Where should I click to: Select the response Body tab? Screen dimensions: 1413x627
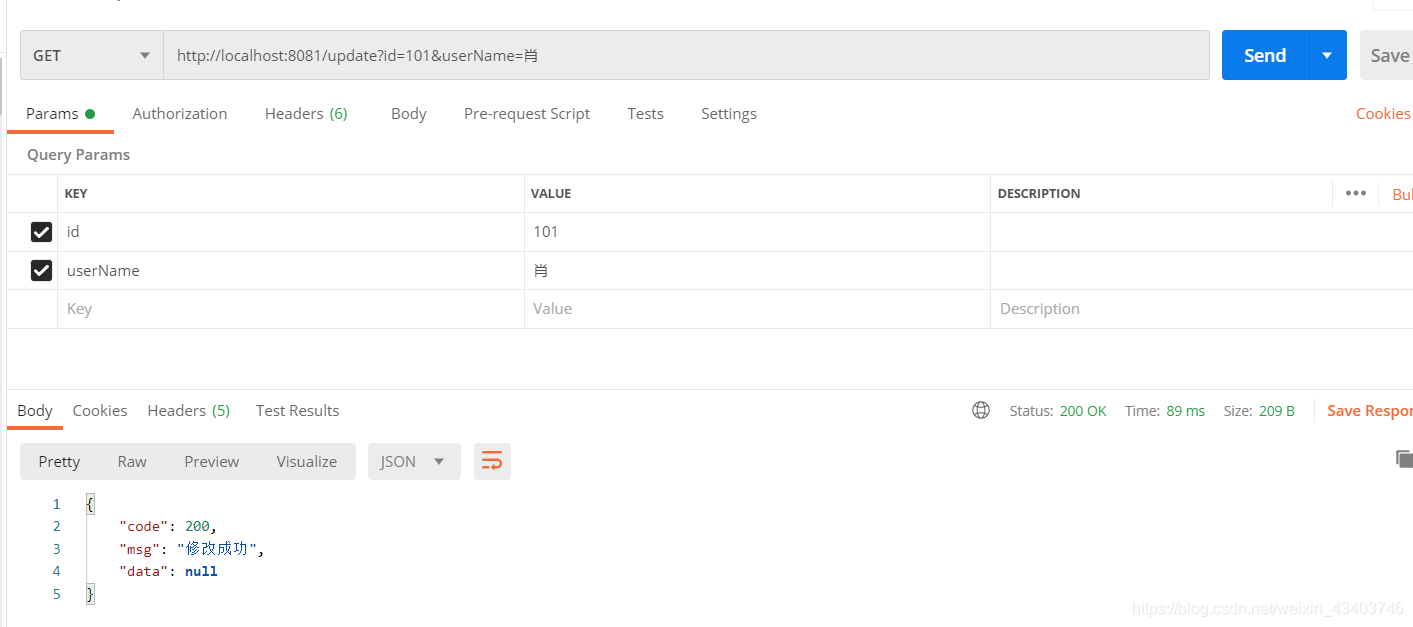(35, 410)
